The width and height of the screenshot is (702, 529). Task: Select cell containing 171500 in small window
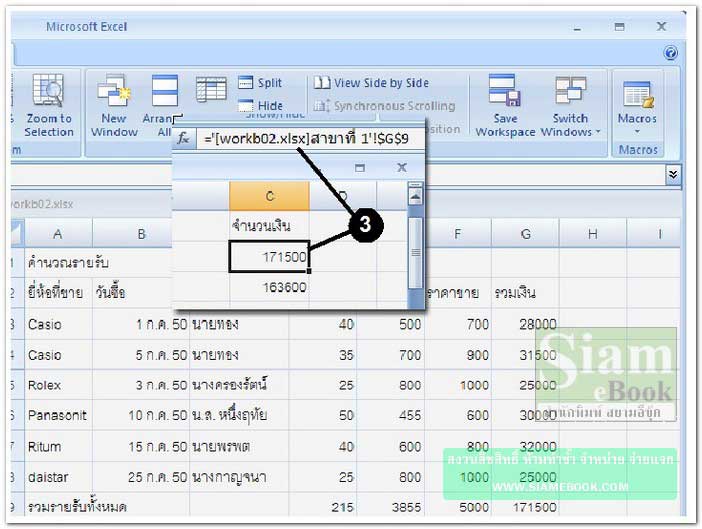point(270,256)
